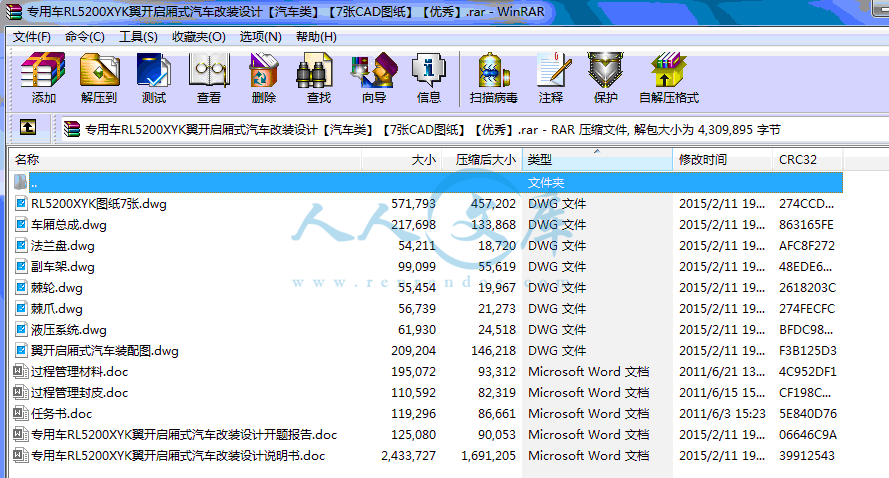The image size is (889, 478).
Task: Open the 选项(N) menu
Action: point(261,37)
